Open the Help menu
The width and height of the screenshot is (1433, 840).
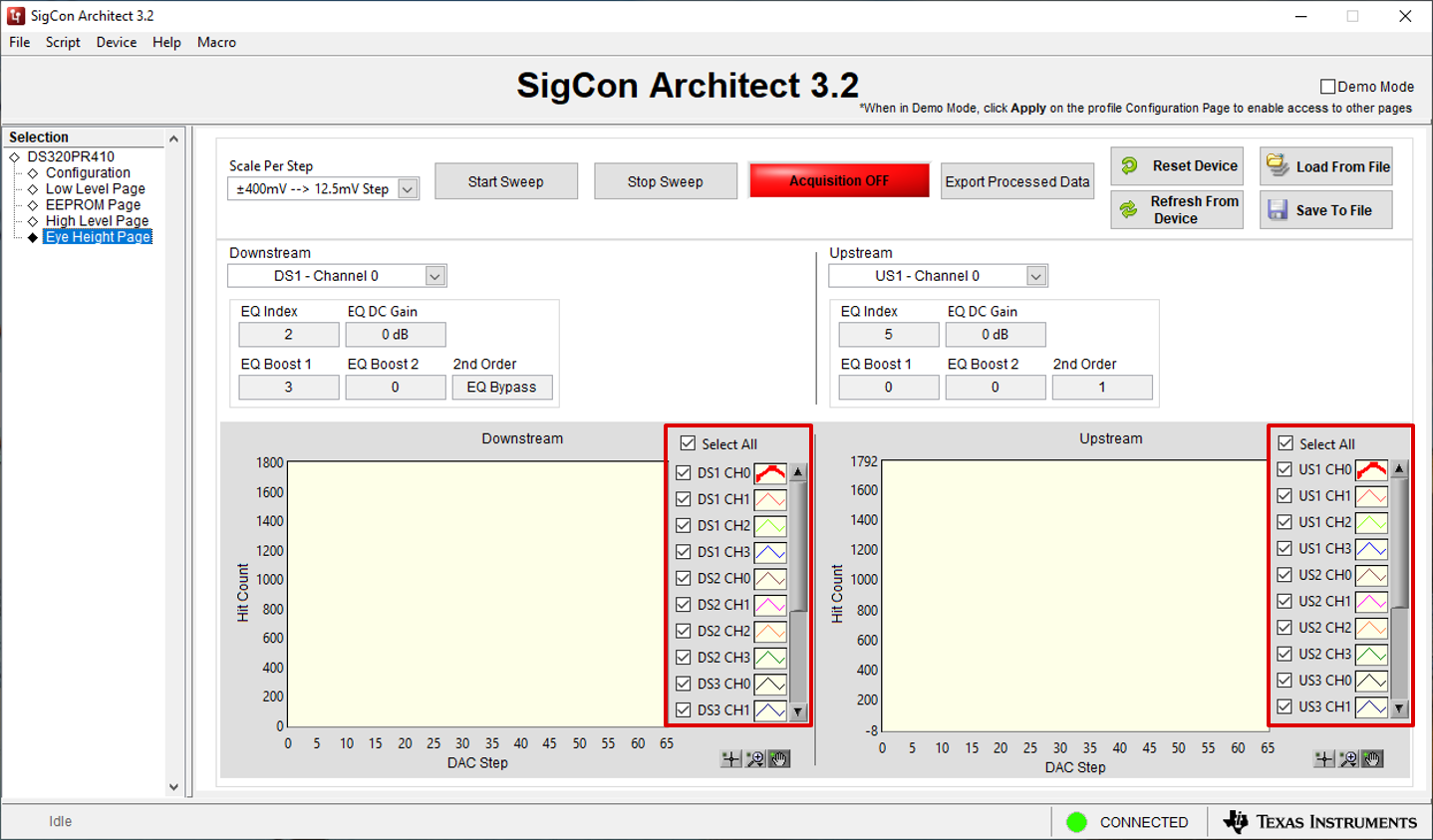(166, 42)
